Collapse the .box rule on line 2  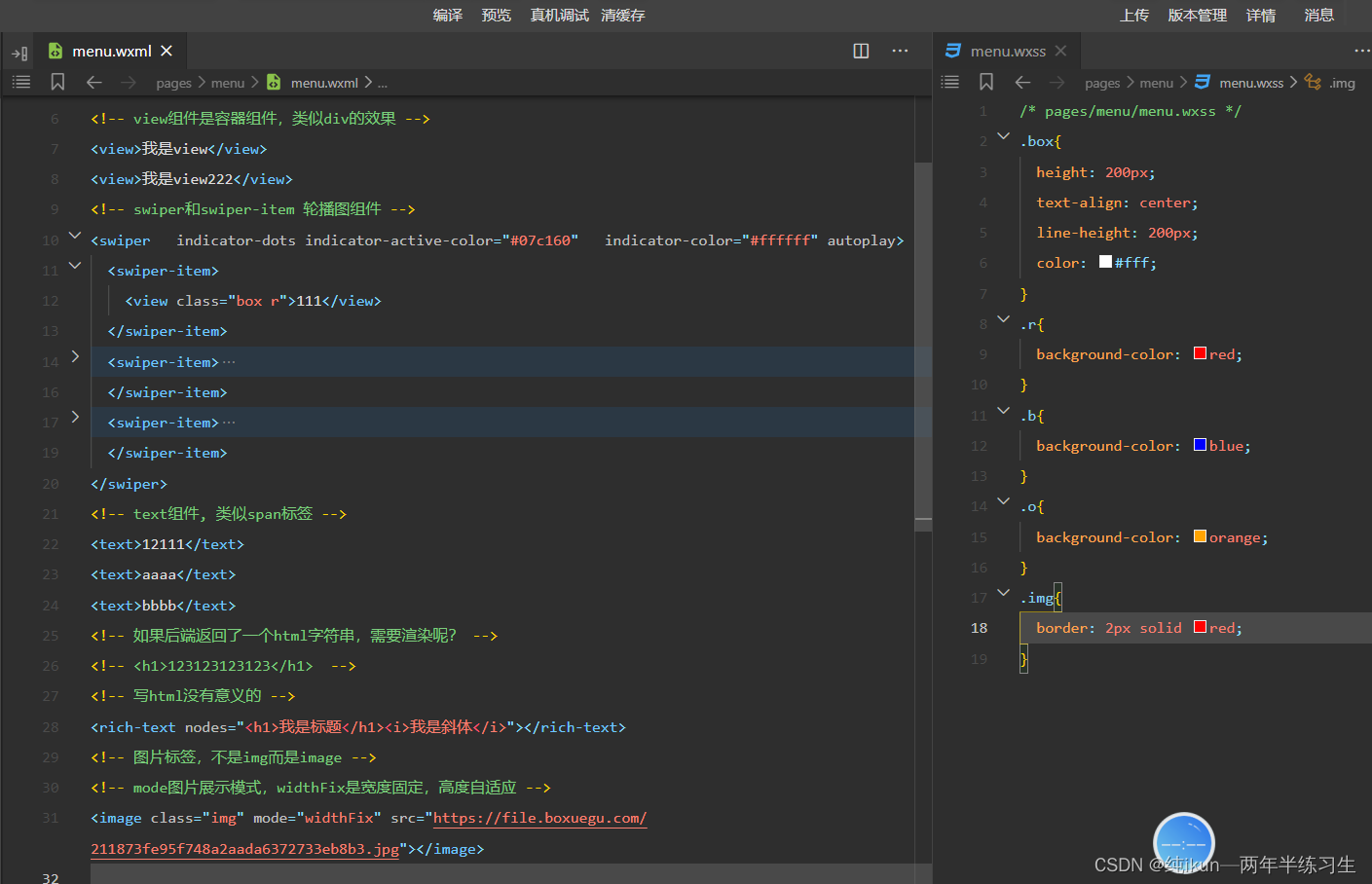pos(1004,135)
